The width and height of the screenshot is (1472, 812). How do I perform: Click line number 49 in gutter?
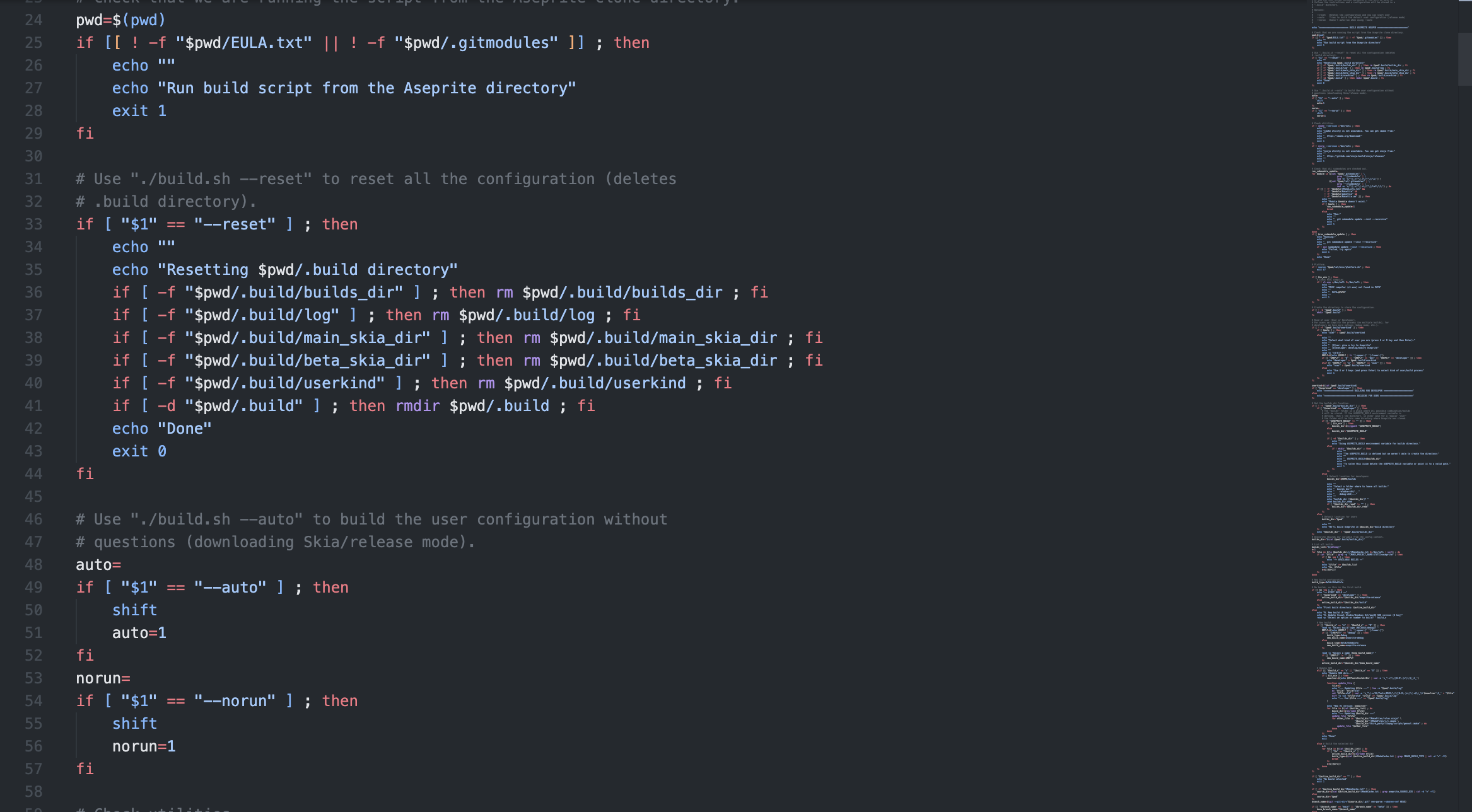(33, 588)
